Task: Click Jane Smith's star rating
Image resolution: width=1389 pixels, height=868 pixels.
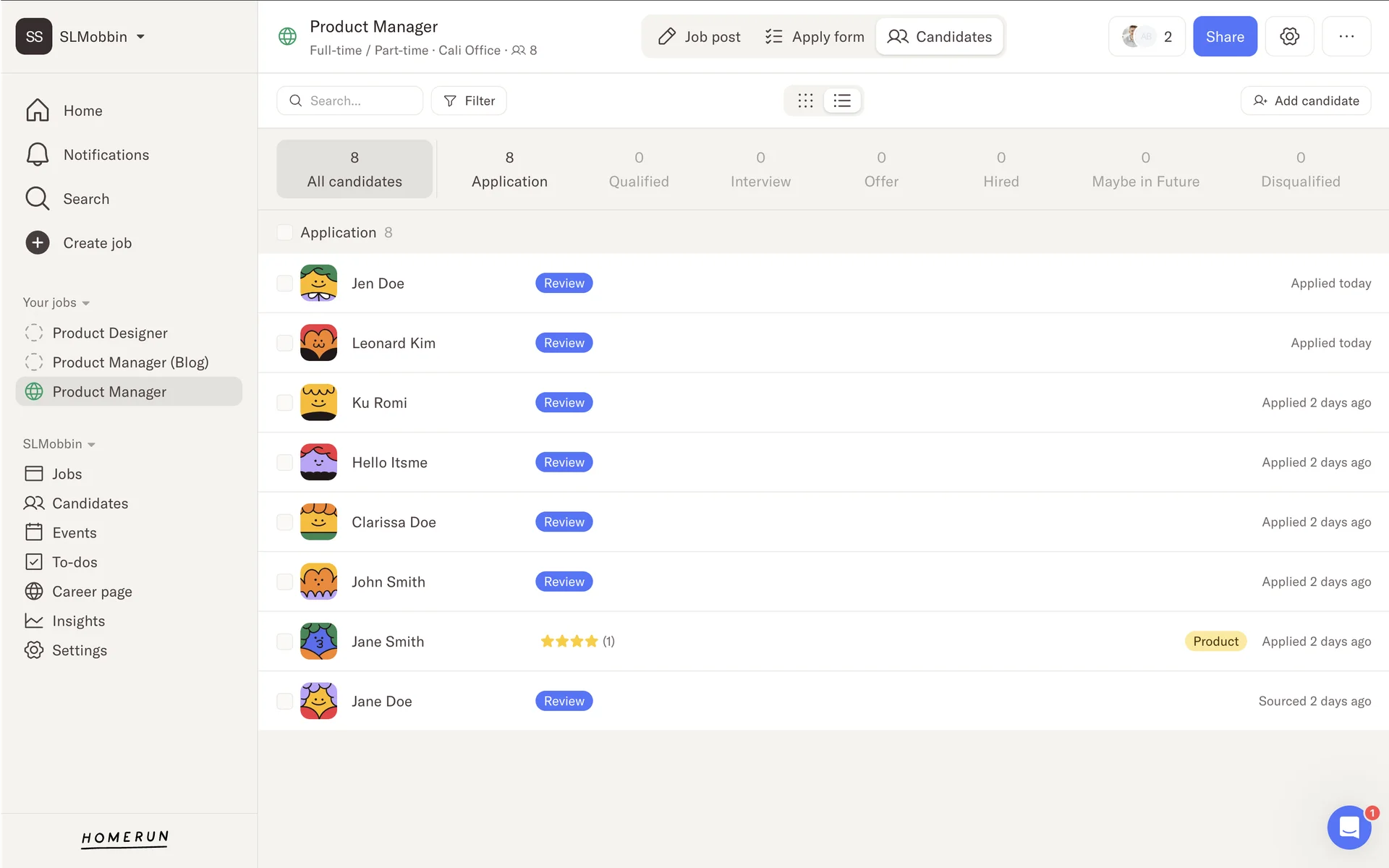Action: [x=569, y=642]
